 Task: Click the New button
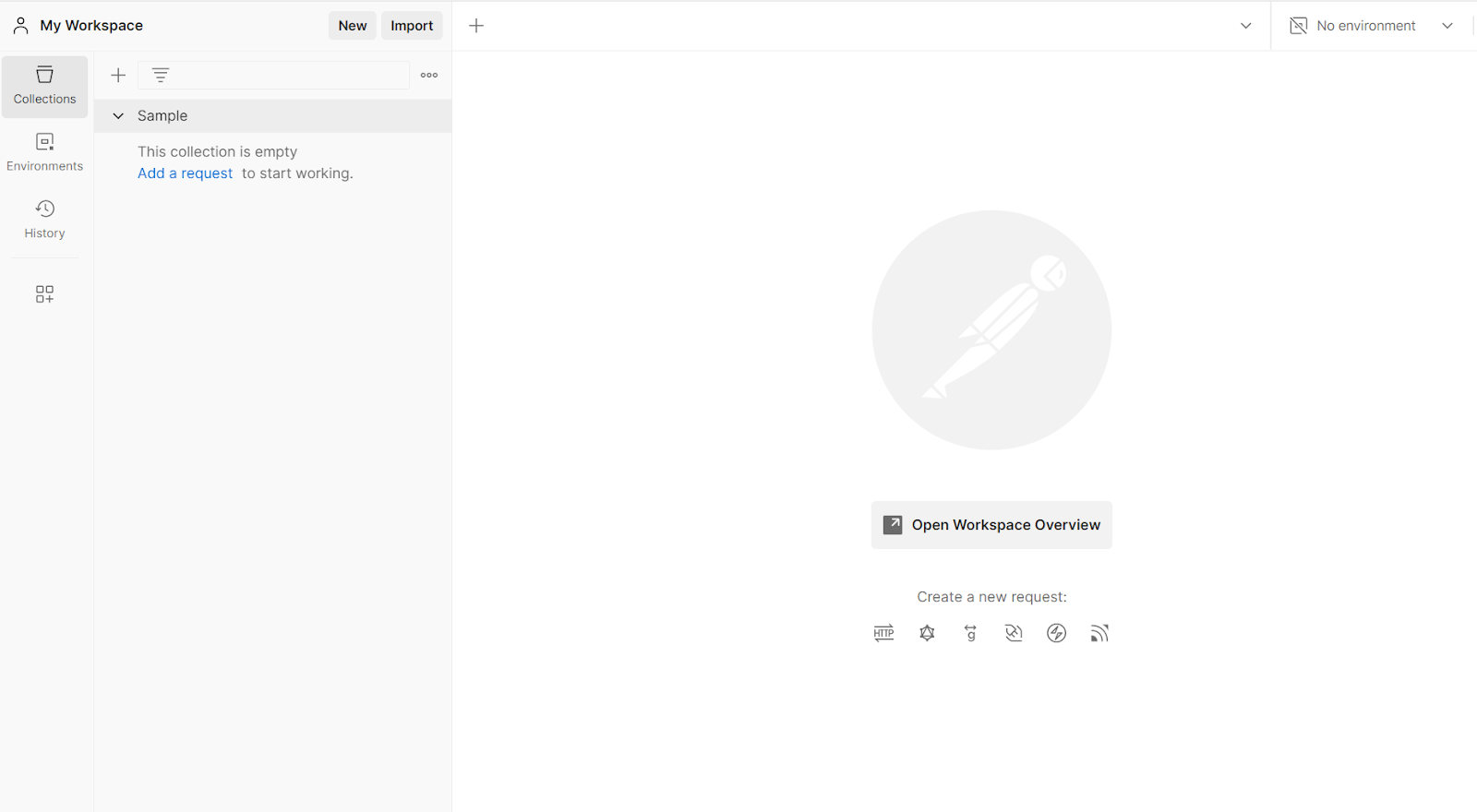(x=353, y=26)
